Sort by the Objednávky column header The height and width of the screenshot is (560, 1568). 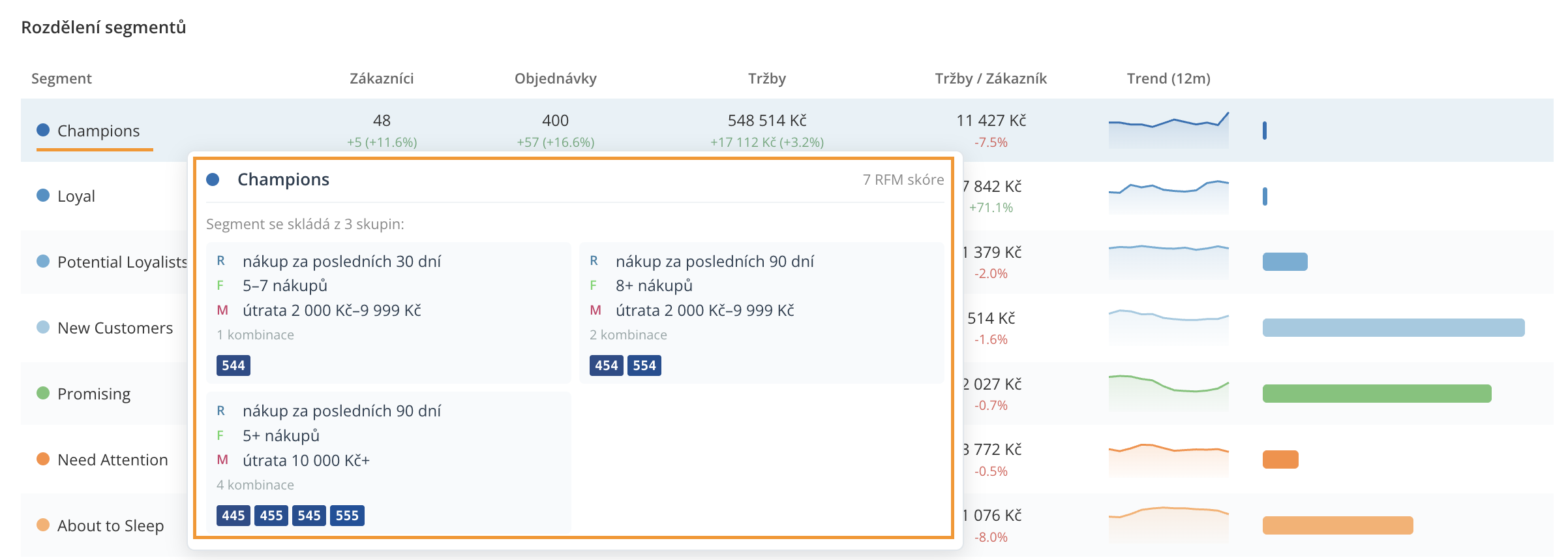click(x=556, y=78)
